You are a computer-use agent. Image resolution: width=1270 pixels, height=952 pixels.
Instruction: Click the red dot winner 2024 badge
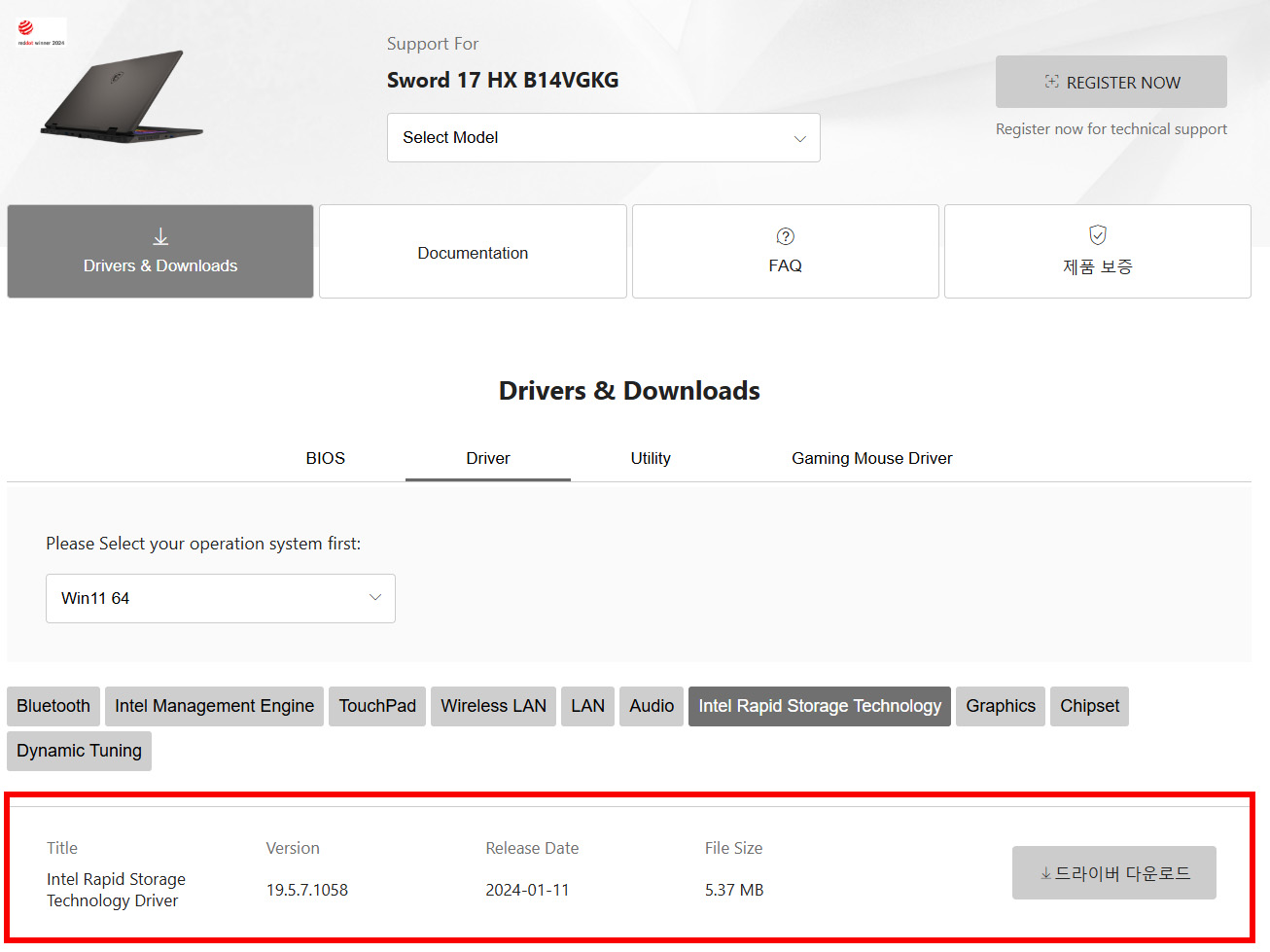coord(41,33)
